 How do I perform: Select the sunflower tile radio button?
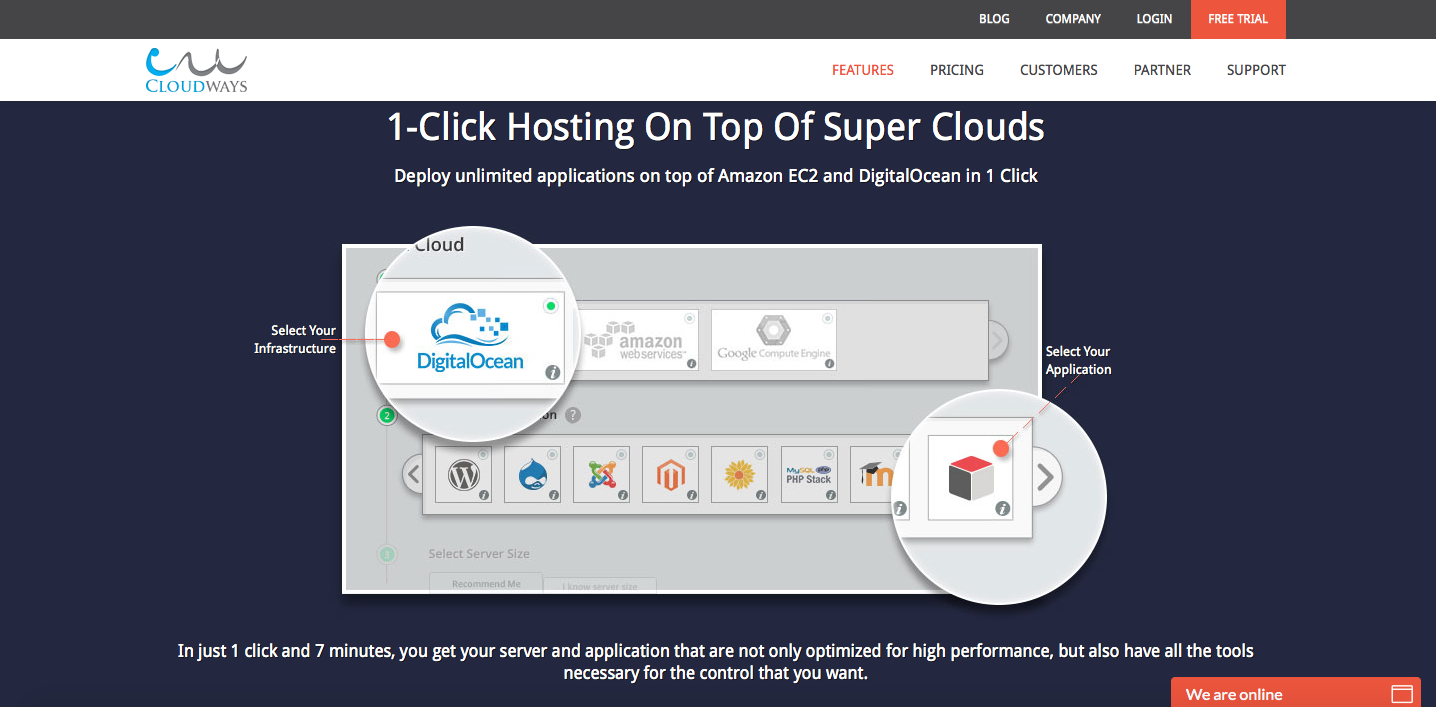coord(759,454)
